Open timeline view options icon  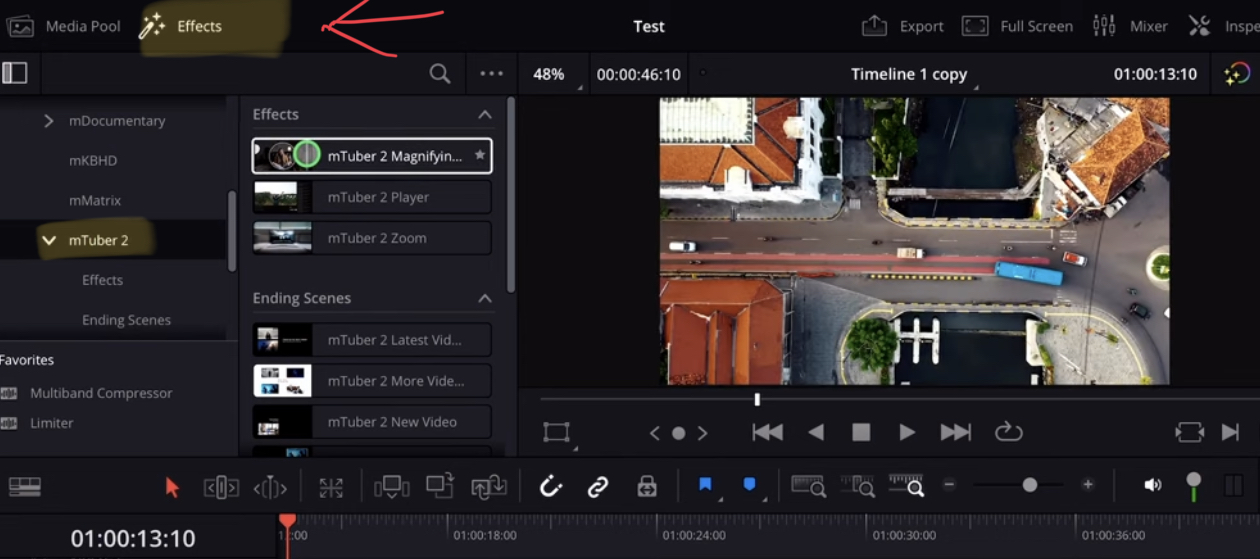[25, 486]
